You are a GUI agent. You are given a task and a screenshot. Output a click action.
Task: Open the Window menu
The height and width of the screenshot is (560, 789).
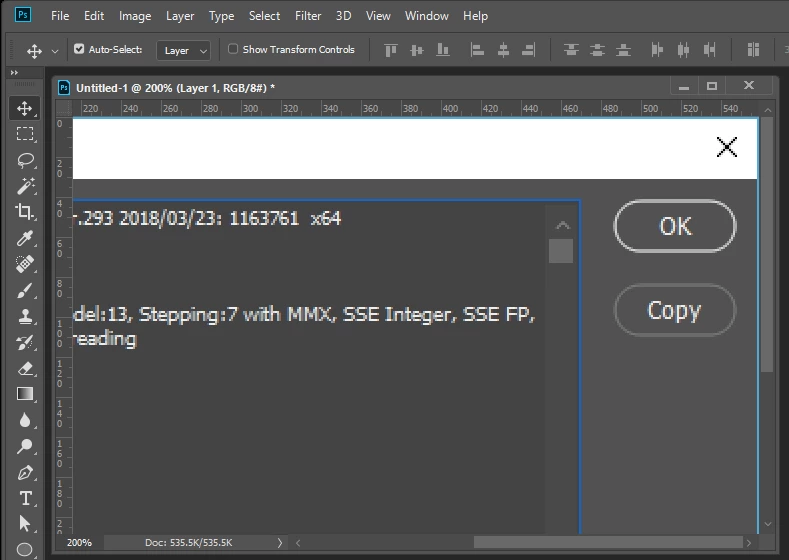pos(427,16)
